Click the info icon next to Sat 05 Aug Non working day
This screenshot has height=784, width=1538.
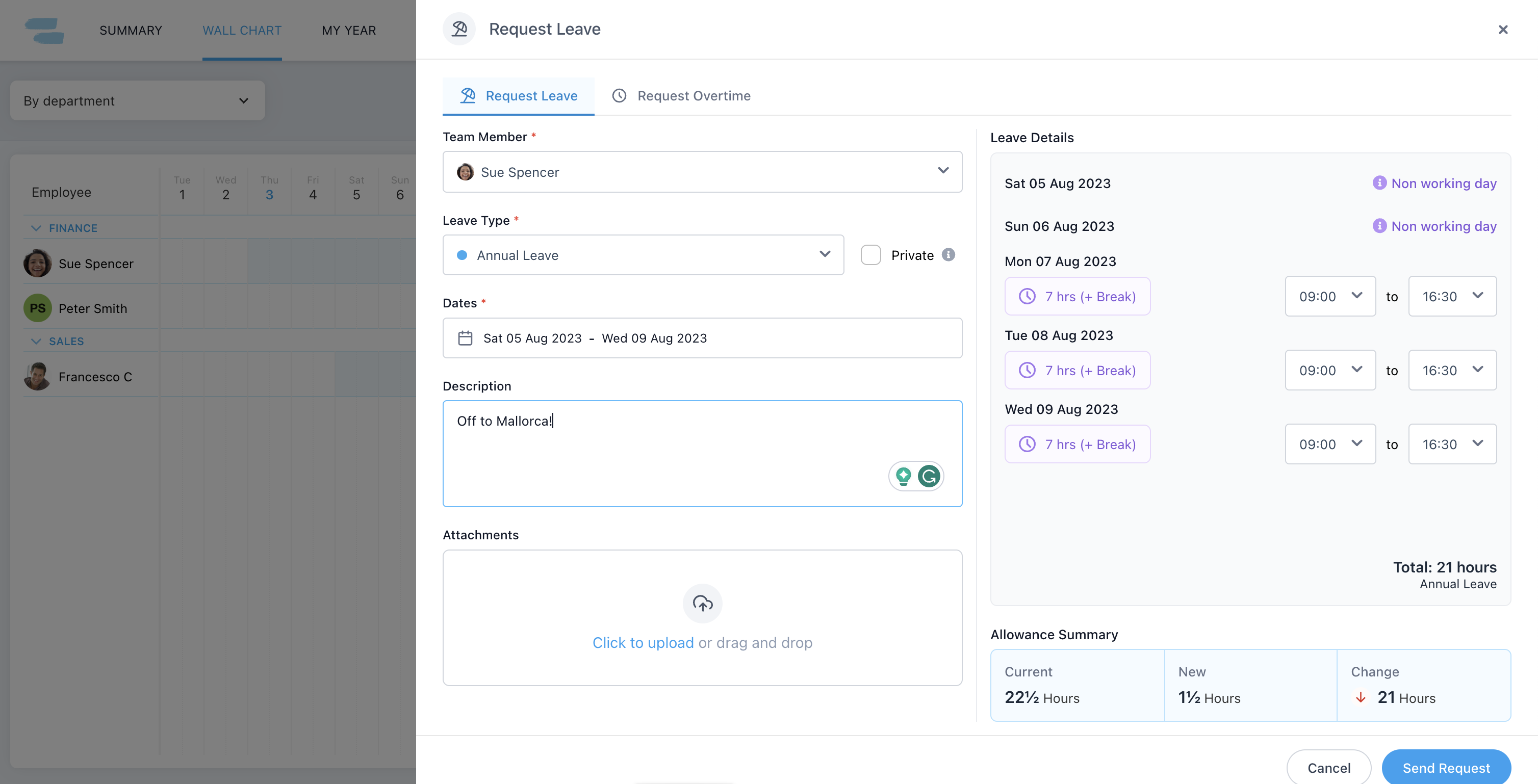[1379, 182]
